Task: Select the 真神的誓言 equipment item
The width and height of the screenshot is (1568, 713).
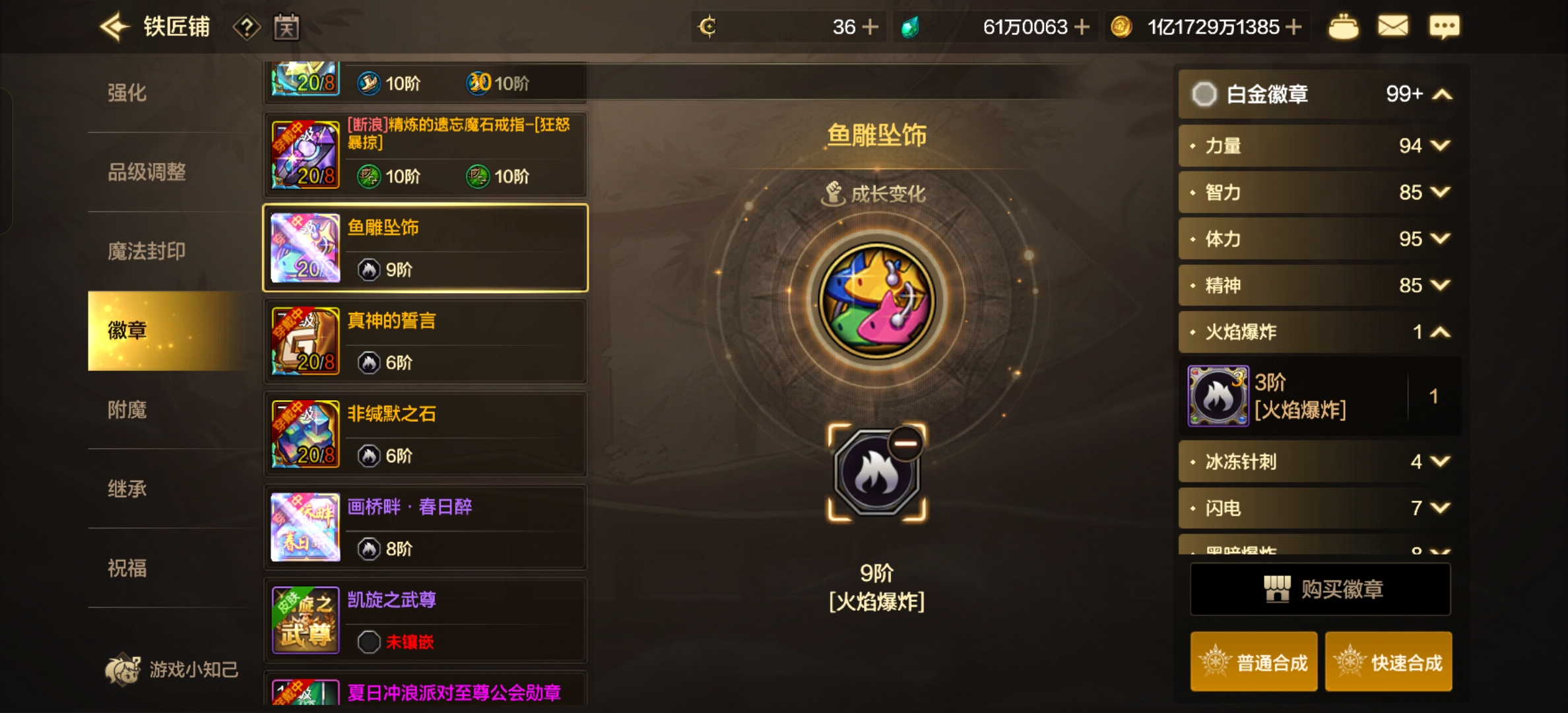Action: click(426, 341)
